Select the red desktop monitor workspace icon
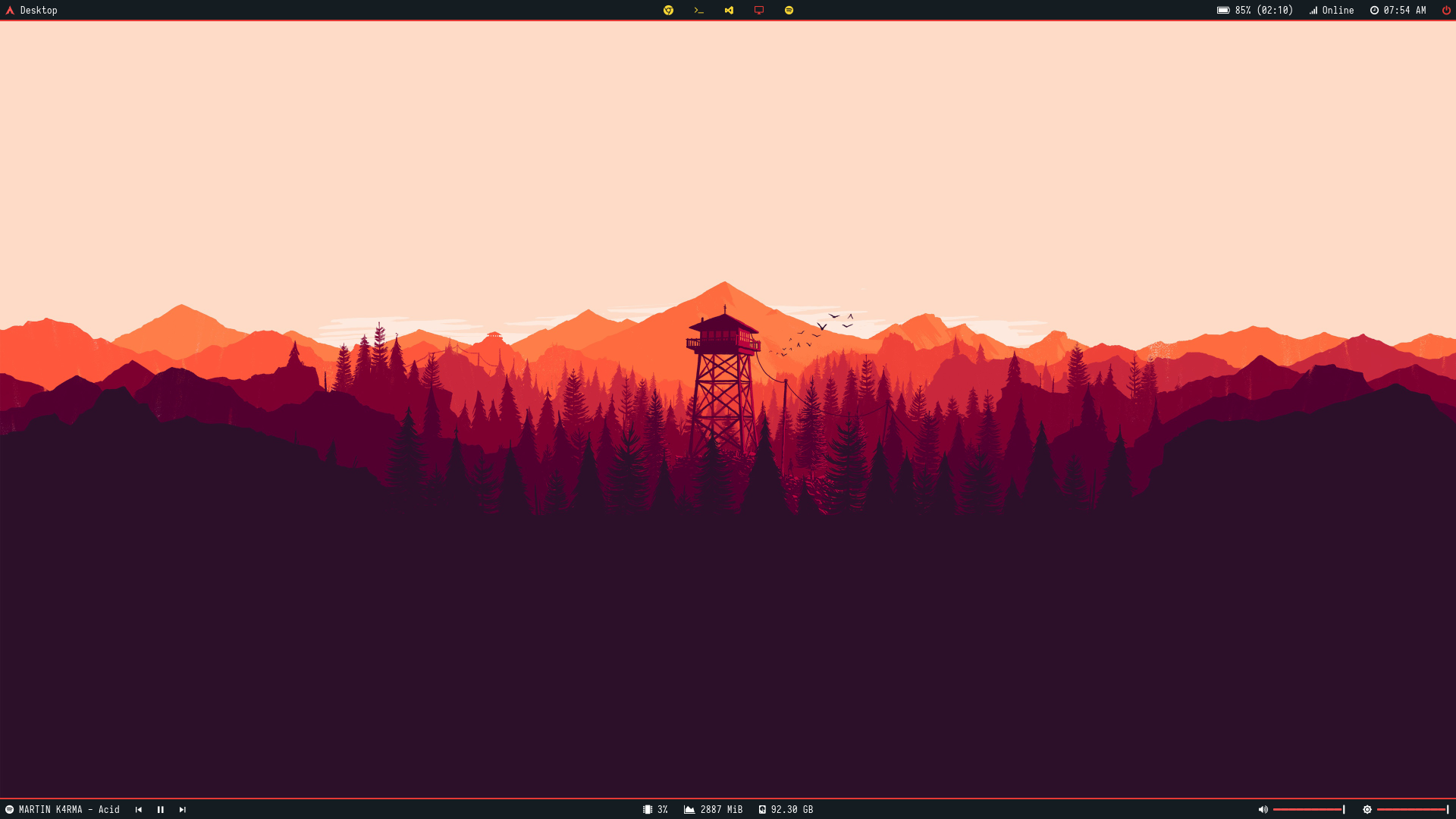Image resolution: width=1456 pixels, height=819 pixels. coord(759,11)
